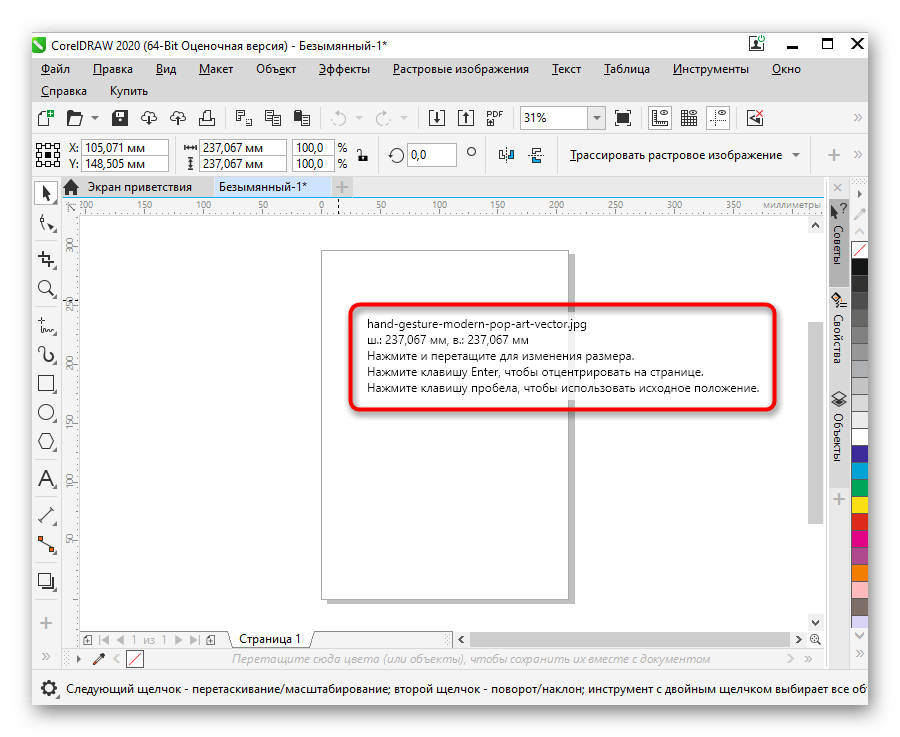
Task: Toggle the snap off button
Action: click(x=755, y=118)
